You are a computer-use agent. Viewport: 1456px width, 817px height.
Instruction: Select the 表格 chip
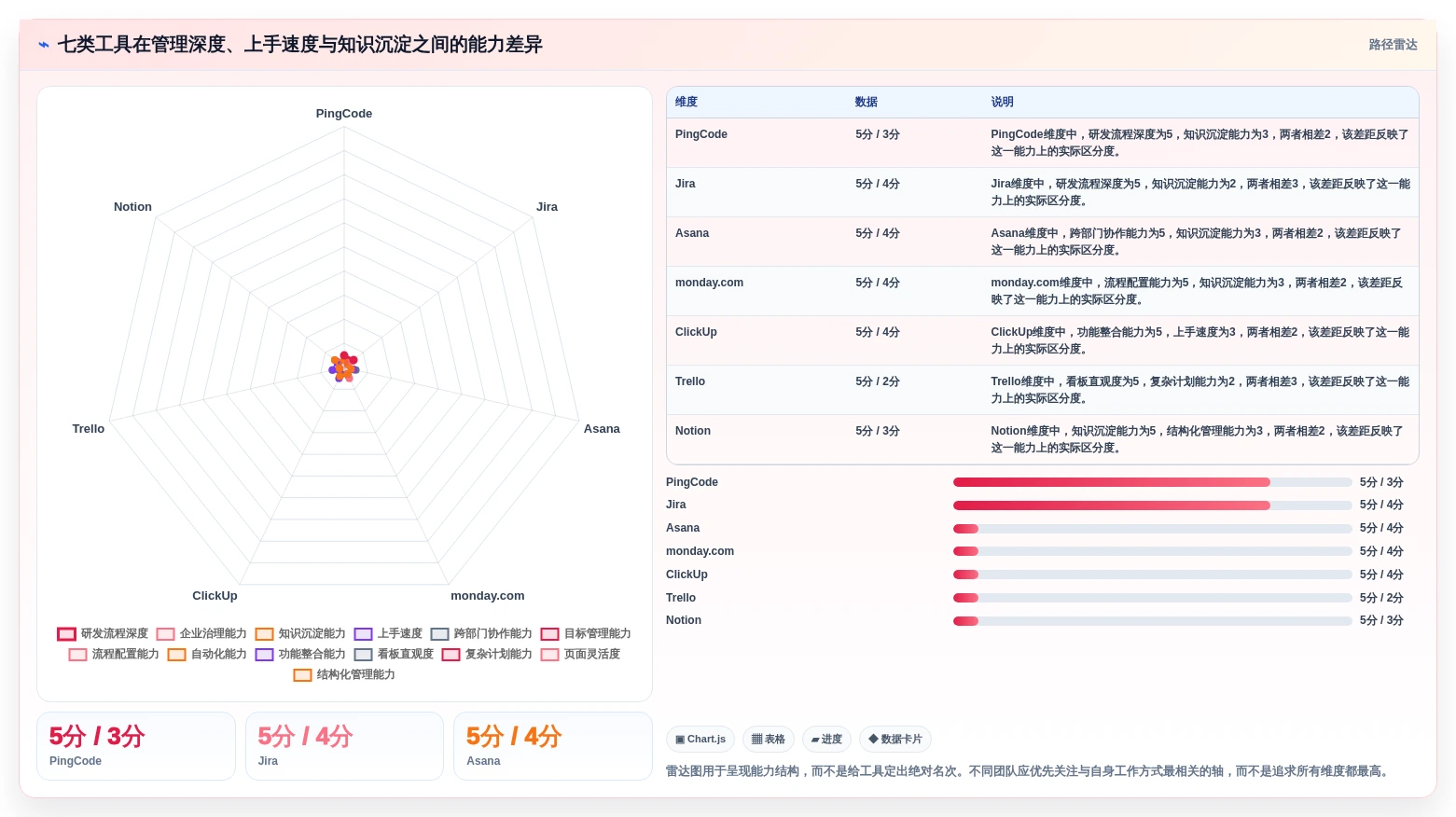click(x=769, y=740)
